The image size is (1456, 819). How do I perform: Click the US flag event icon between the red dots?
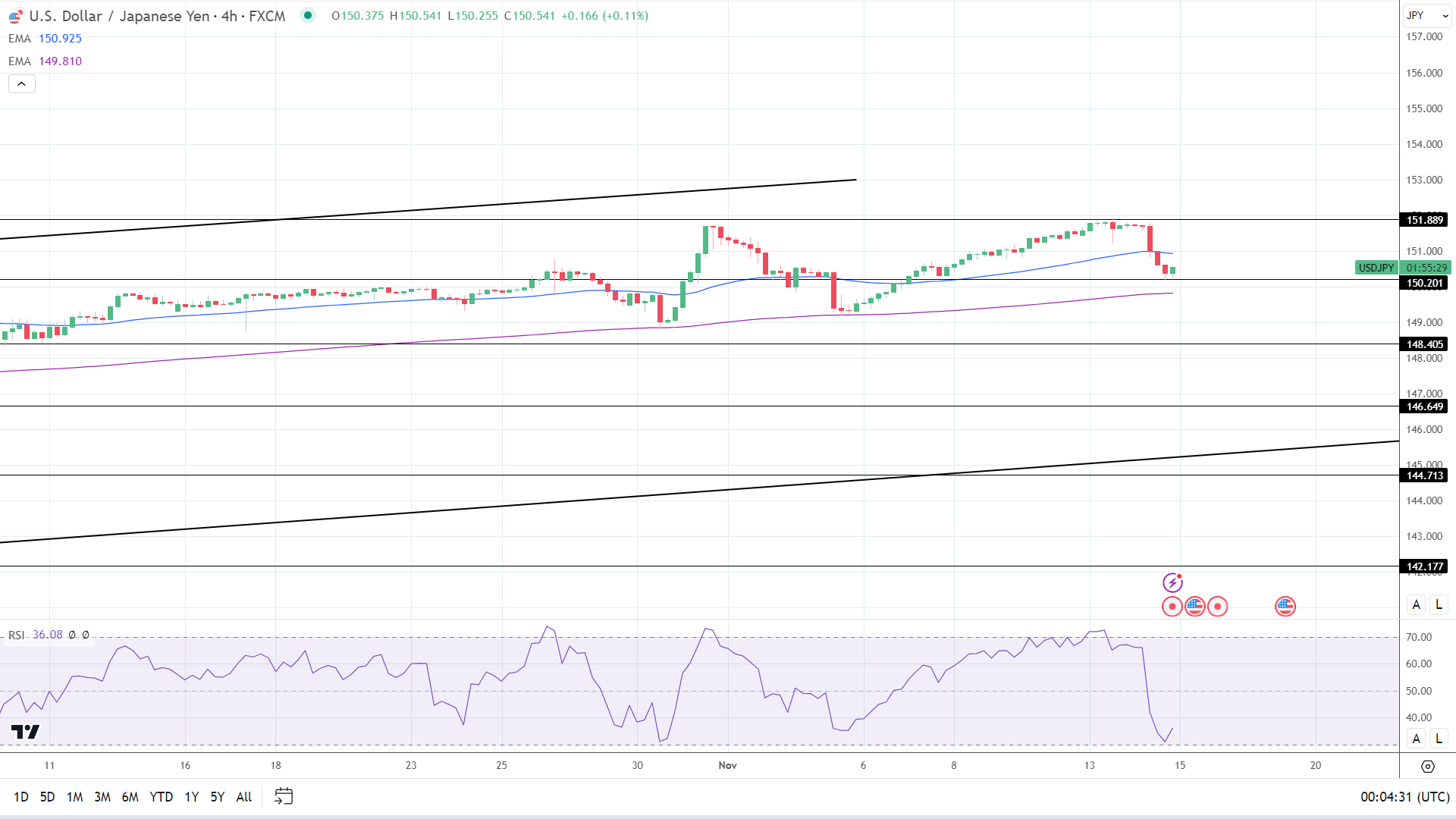(1194, 606)
